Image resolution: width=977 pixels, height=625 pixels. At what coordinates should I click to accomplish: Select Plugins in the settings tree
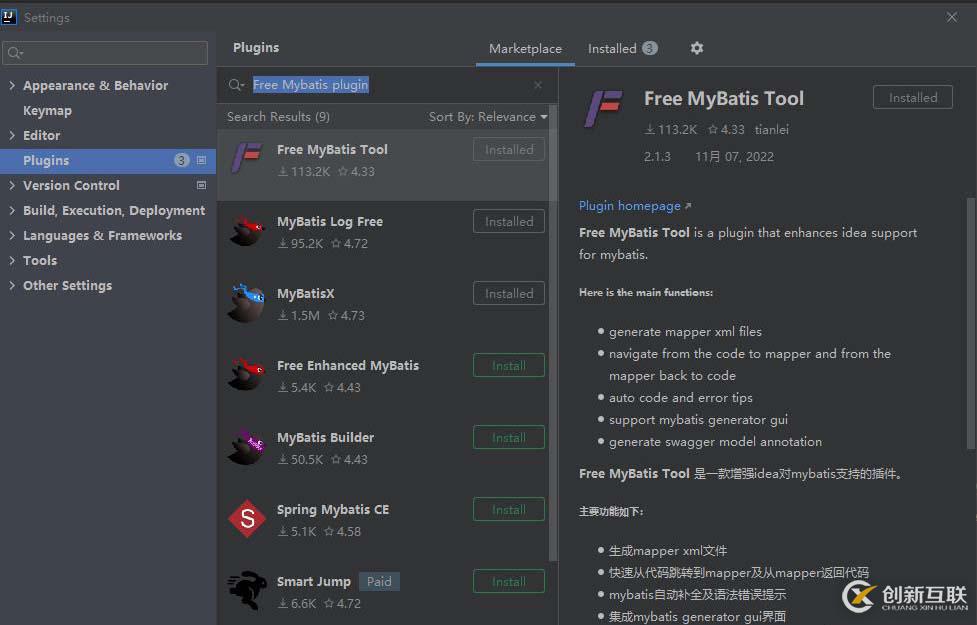coord(108,160)
